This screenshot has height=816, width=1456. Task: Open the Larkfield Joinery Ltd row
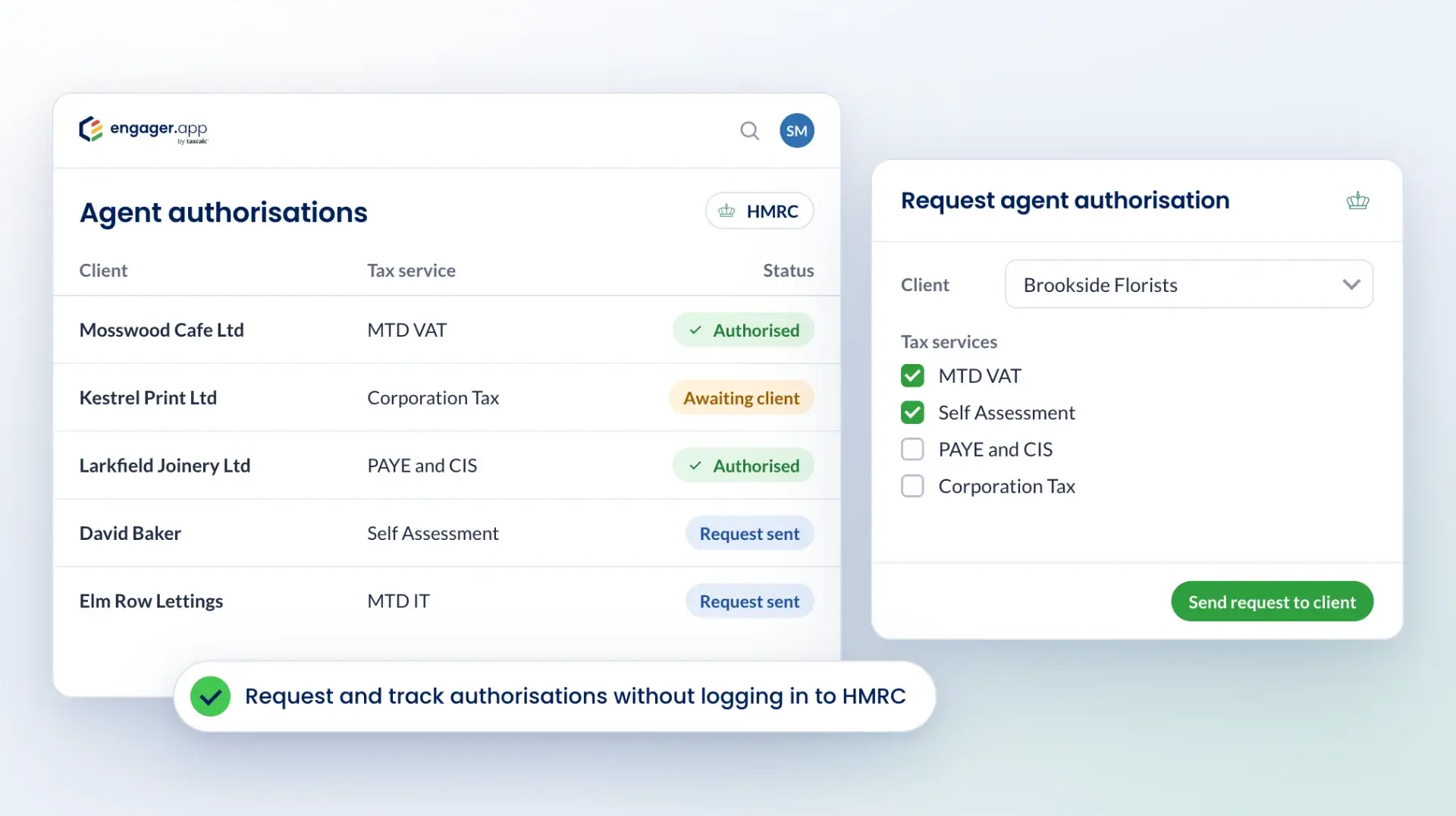click(447, 465)
